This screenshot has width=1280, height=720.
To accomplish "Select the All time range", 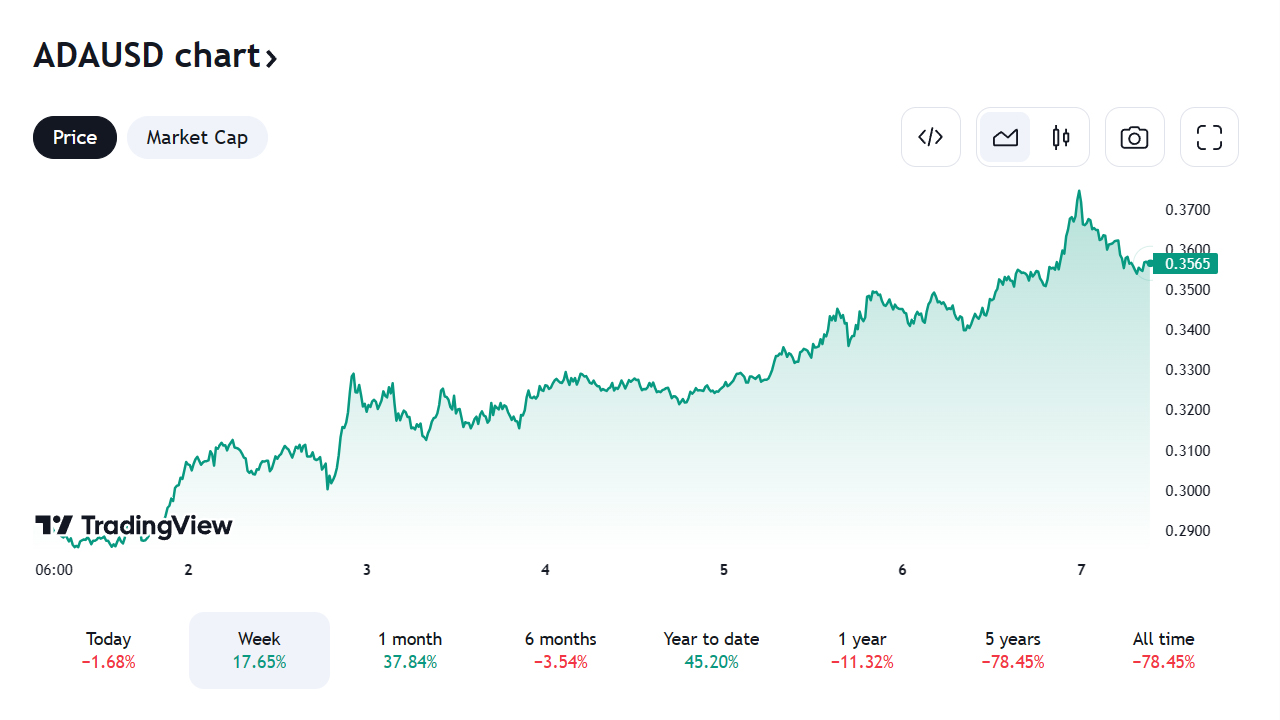I will pyautogui.click(x=1163, y=650).
